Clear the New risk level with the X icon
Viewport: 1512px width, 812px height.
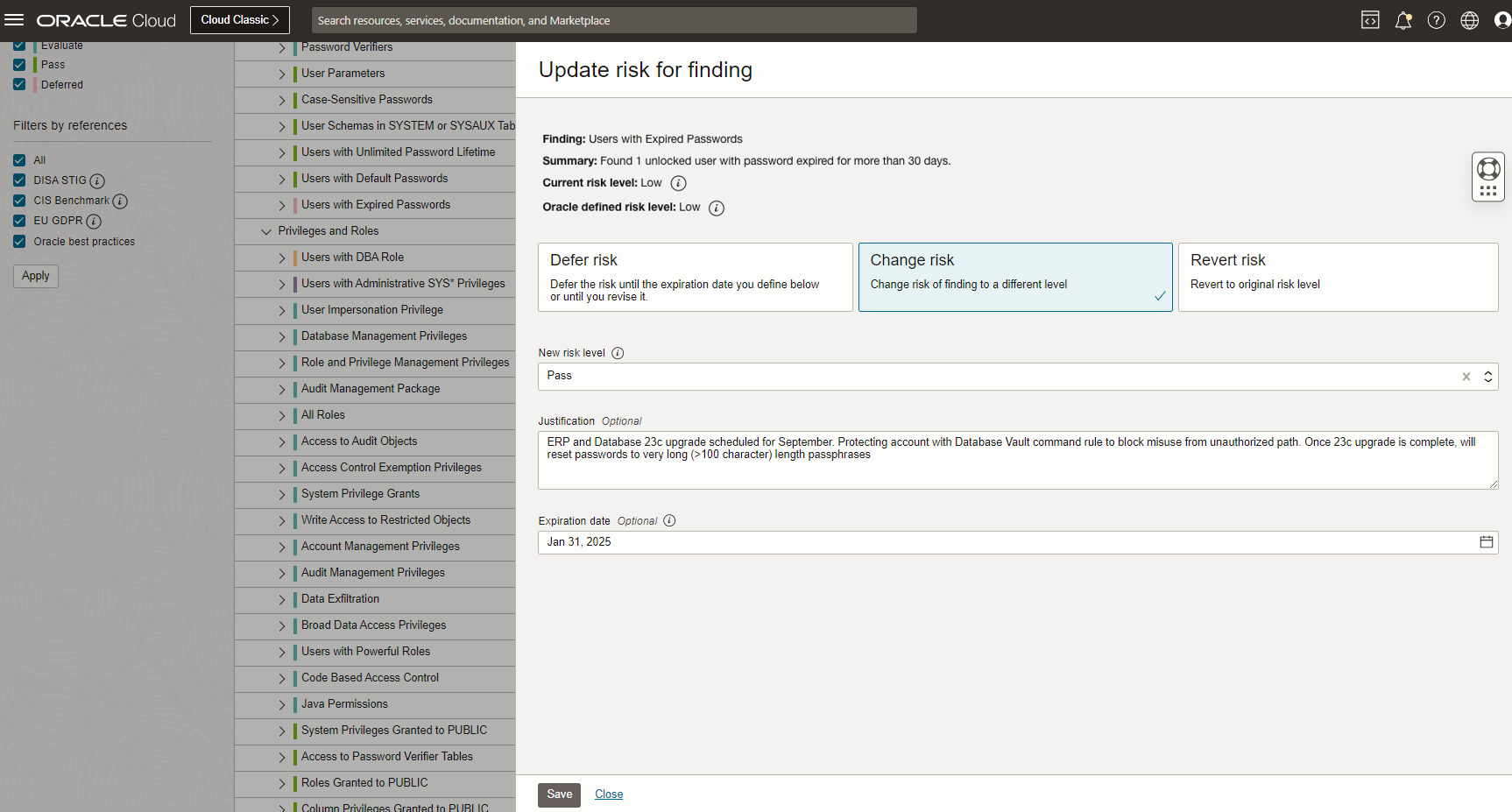click(1466, 377)
